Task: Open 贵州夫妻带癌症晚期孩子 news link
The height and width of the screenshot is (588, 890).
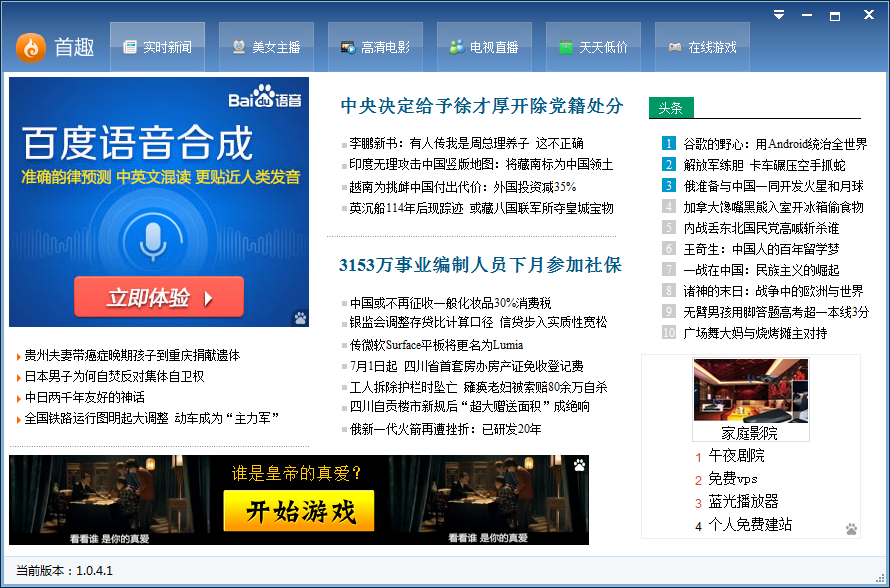Action: (x=132, y=355)
